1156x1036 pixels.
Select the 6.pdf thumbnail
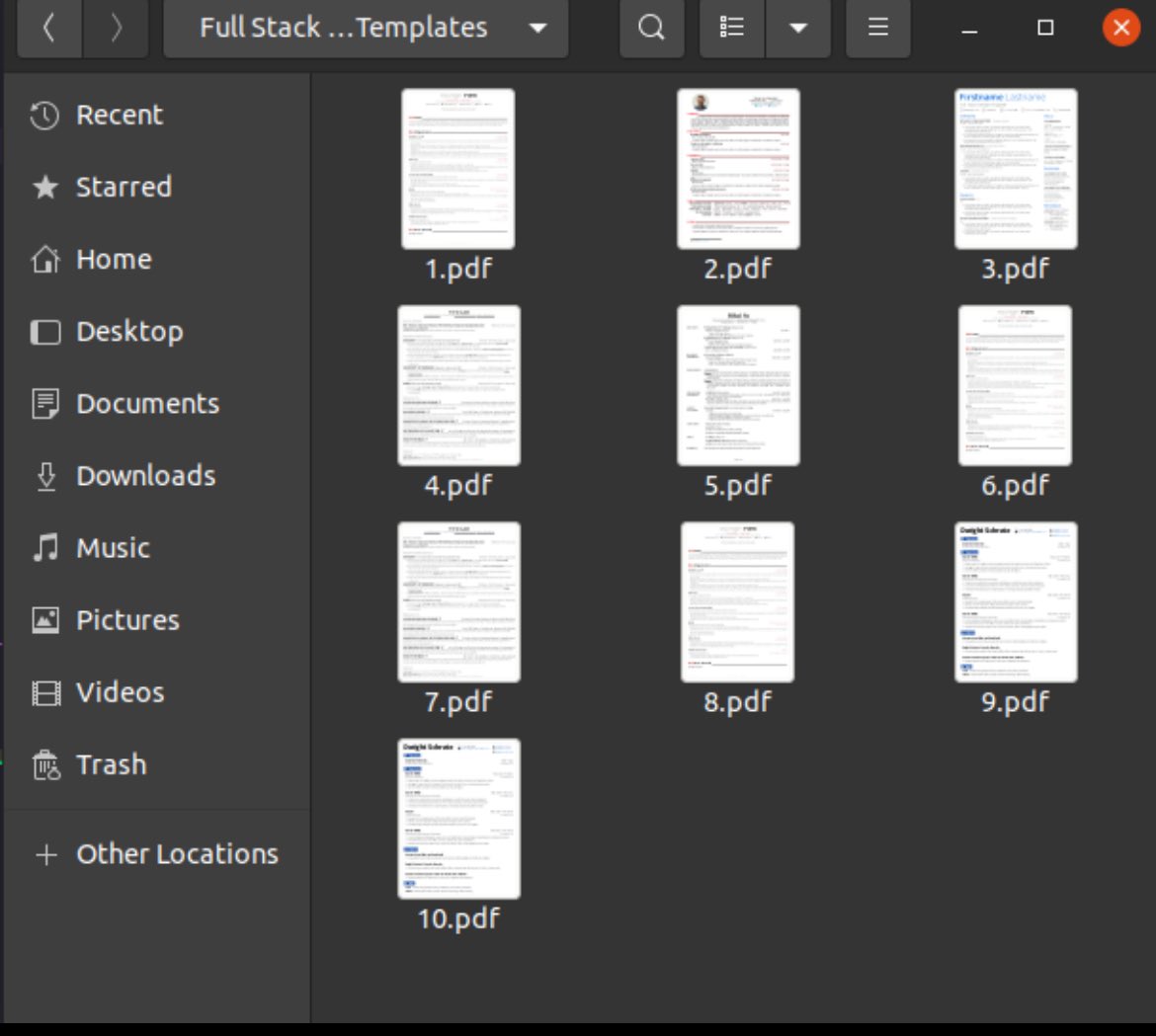tap(1015, 385)
